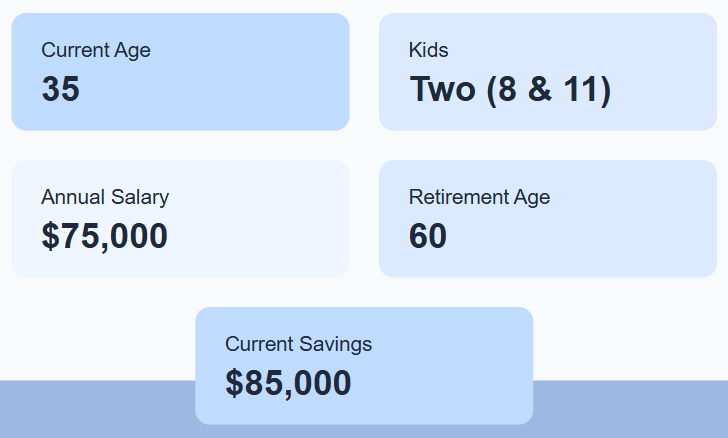Click the Annual Salary label
Screen dimensions: 728x438
(105, 197)
